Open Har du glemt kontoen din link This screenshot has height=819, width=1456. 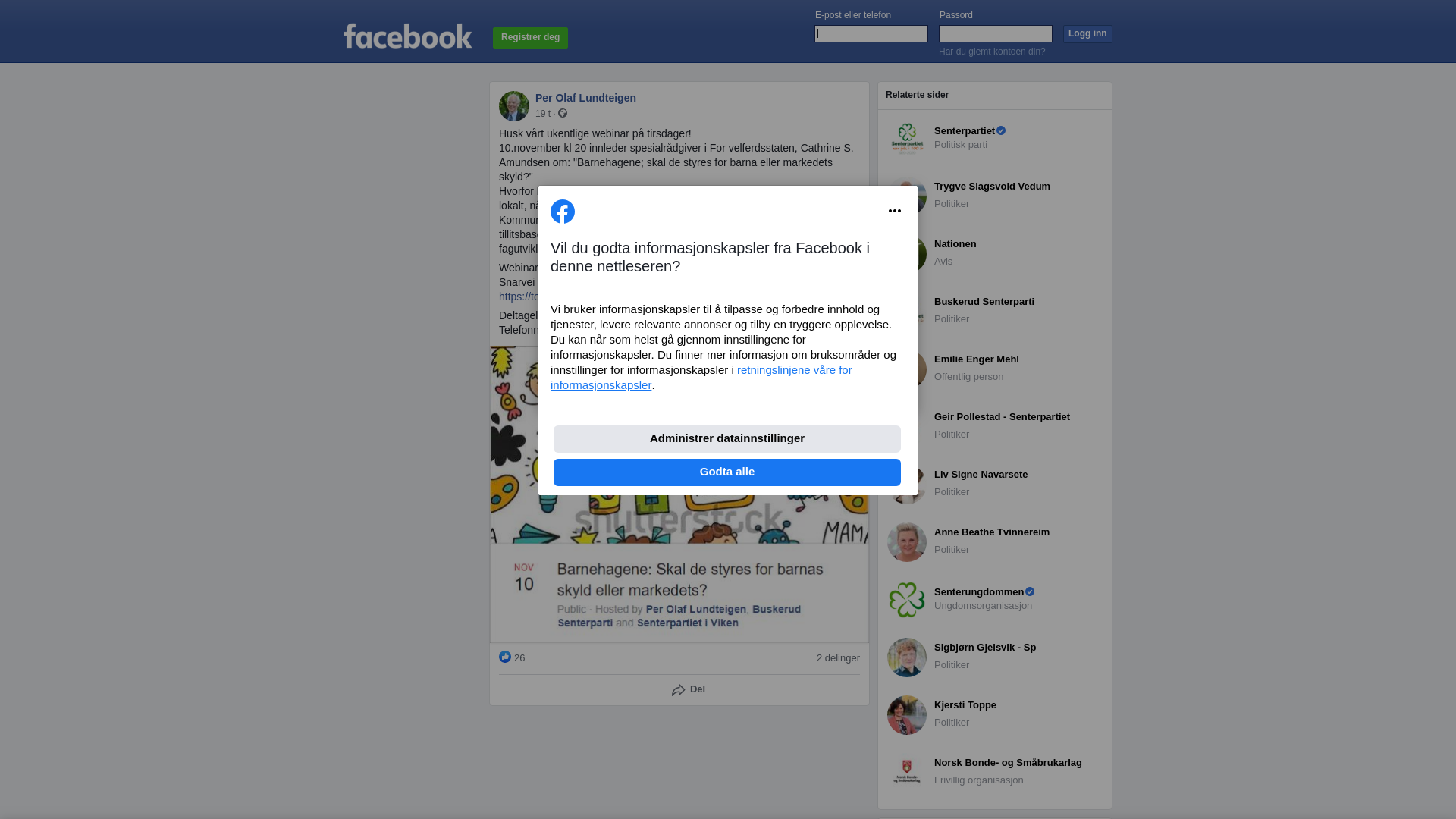coord(992,52)
